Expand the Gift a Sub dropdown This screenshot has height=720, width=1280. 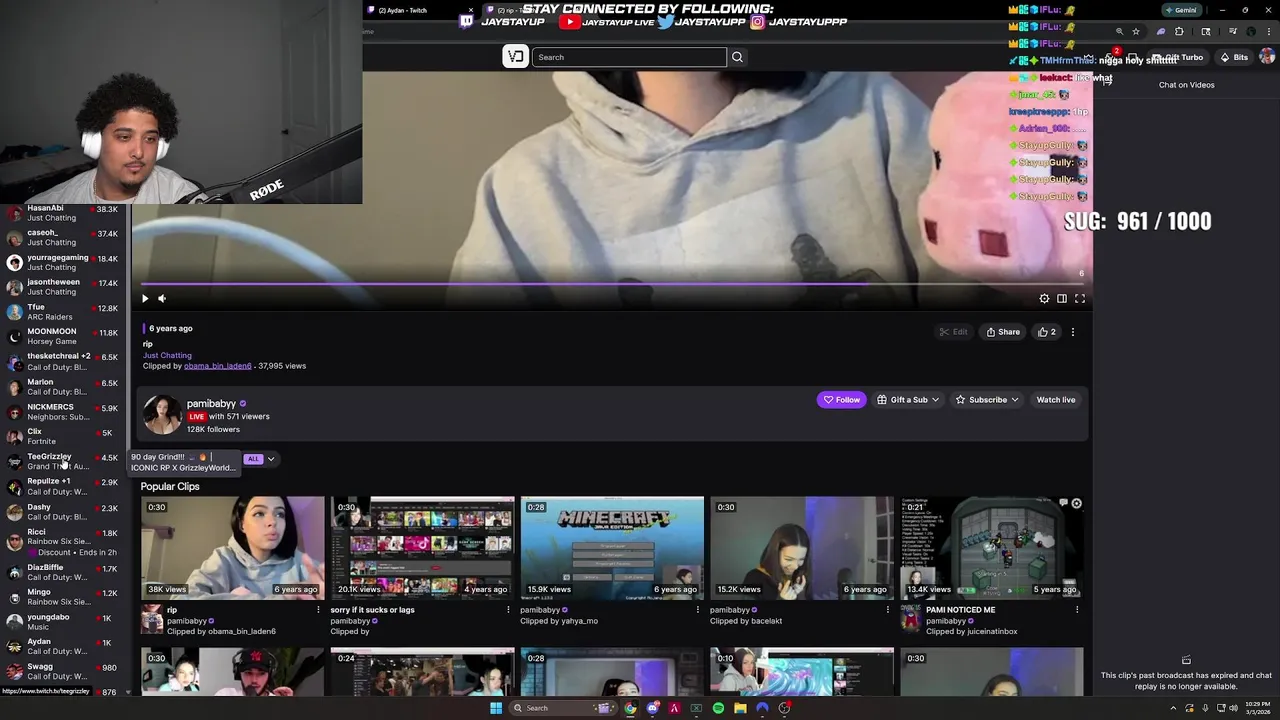click(908, 400)
